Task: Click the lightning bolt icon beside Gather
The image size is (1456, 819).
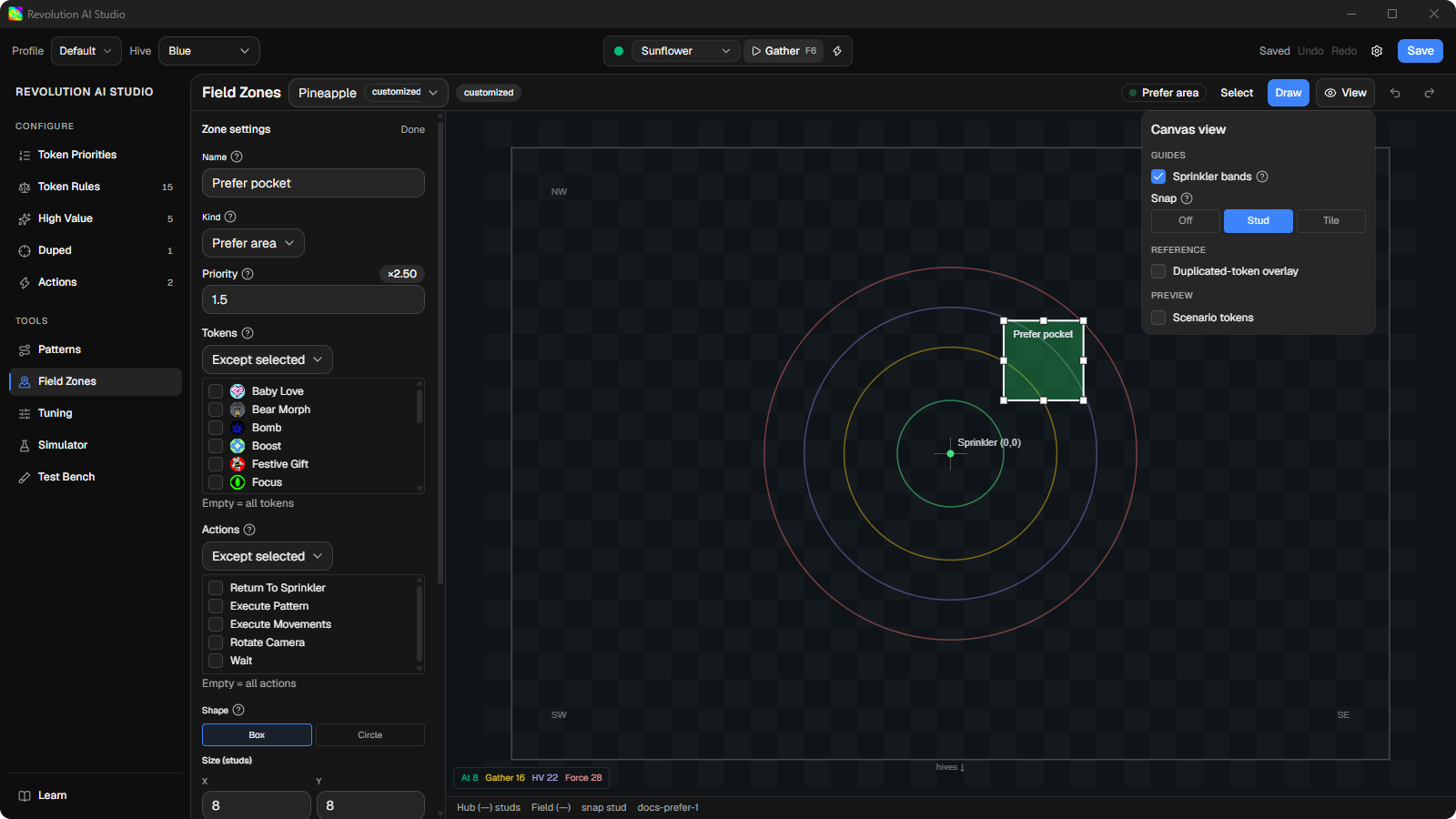Action: [837, 51]
